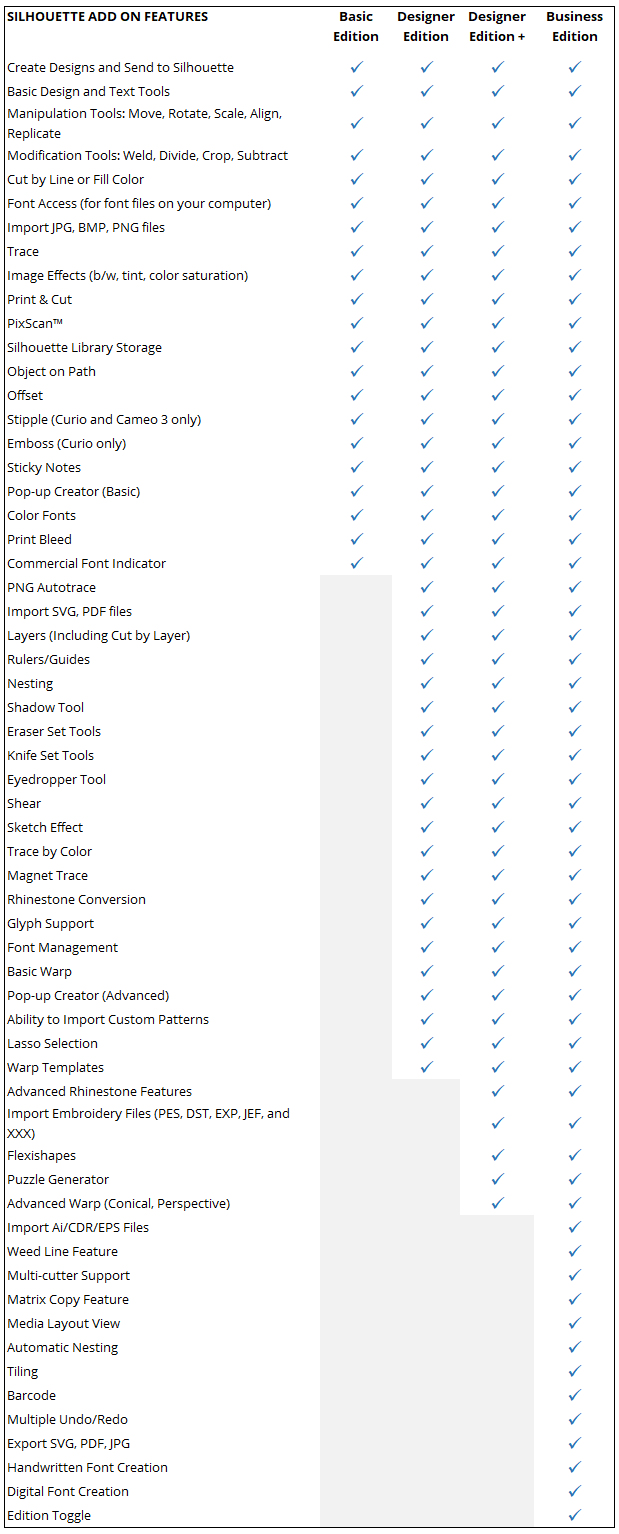Click the Silhouette Add On Features heading
Image resolution: width=619 pixels, height=1534 pixels.
(107, 17)
